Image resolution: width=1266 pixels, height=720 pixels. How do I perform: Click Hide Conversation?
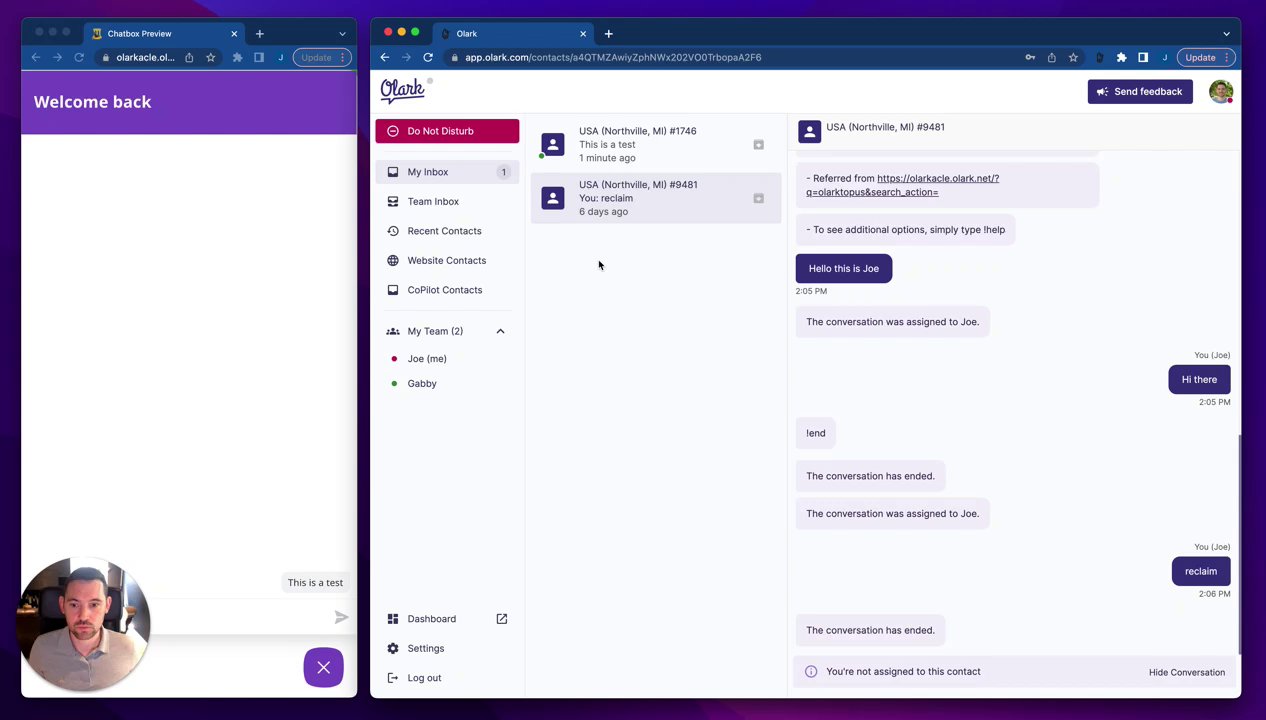[x=1186, y=672]
